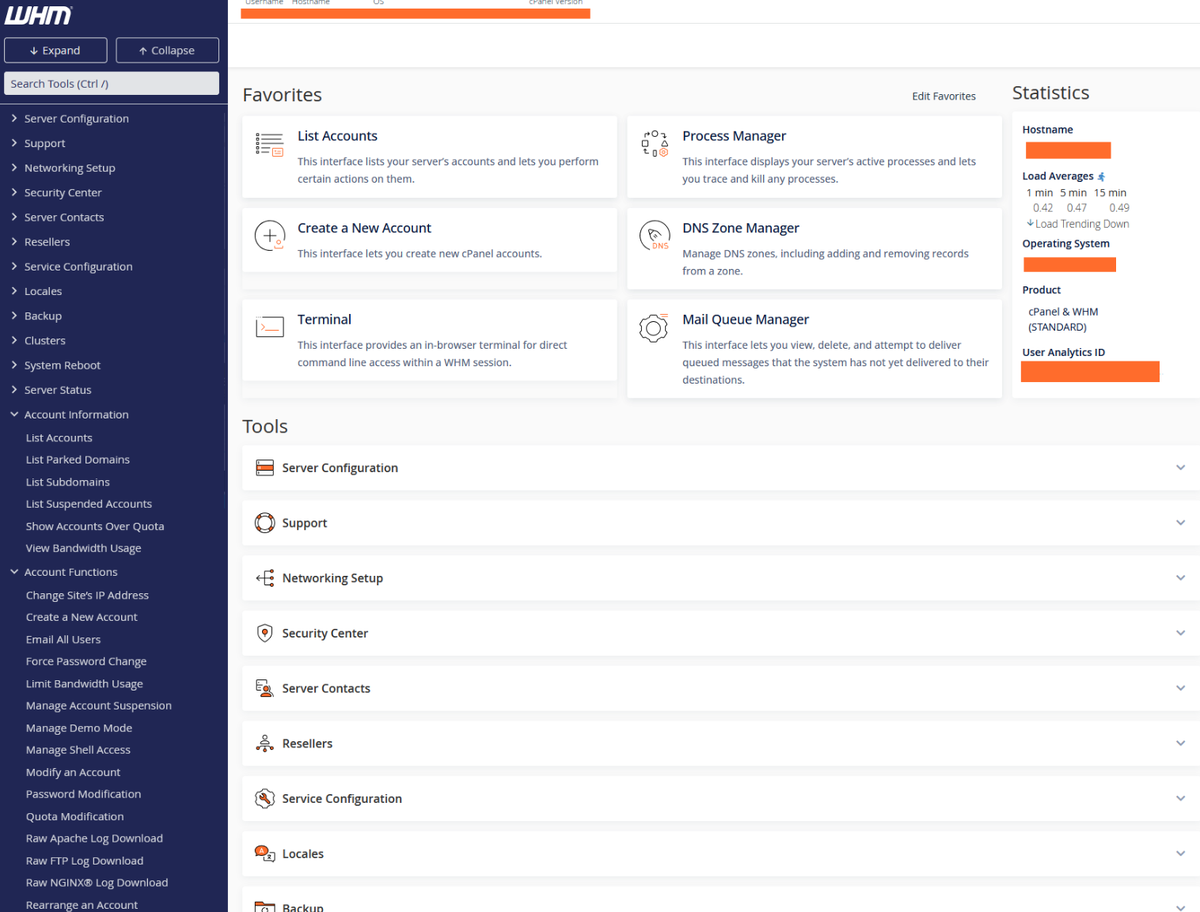This screenshot has width=1200, height=912.
Task: Expand the Resellers tools section chevron
Action: pyautogui.click(x=1181, y=743)
